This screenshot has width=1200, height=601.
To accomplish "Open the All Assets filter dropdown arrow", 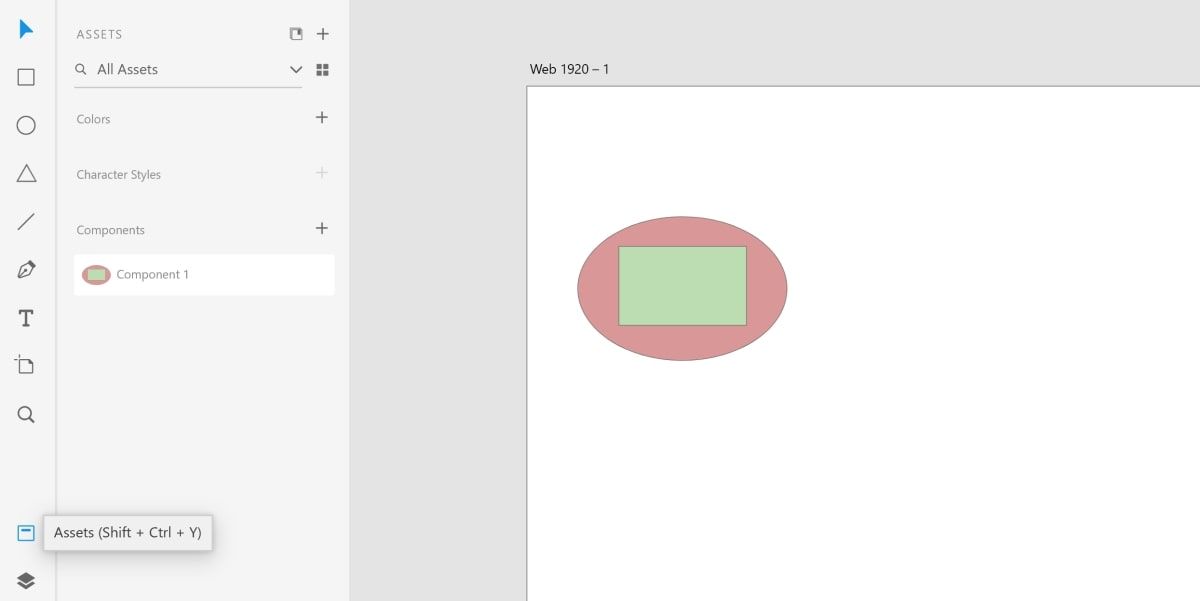I will (296, 70).
